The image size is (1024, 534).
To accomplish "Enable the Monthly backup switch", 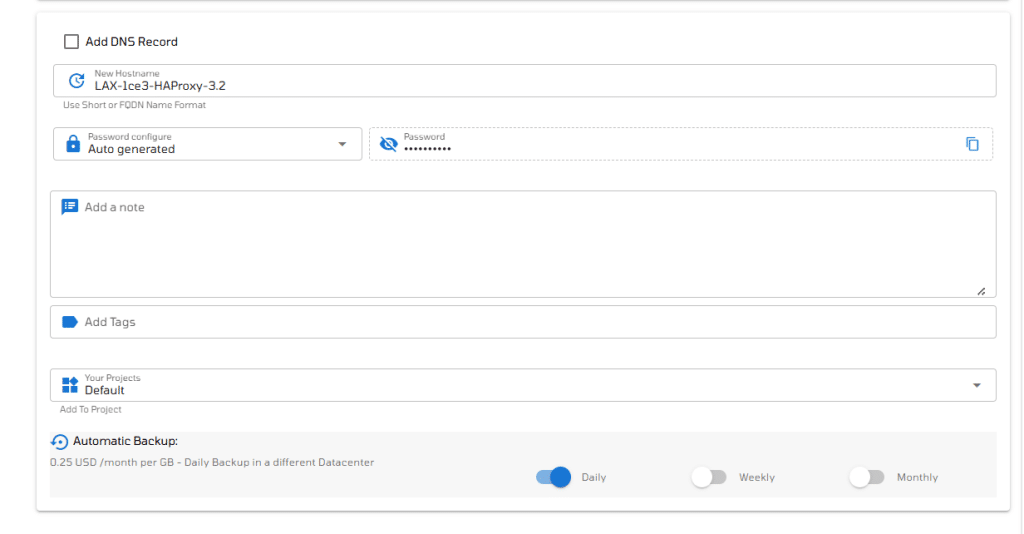I will tap(867, 477).
